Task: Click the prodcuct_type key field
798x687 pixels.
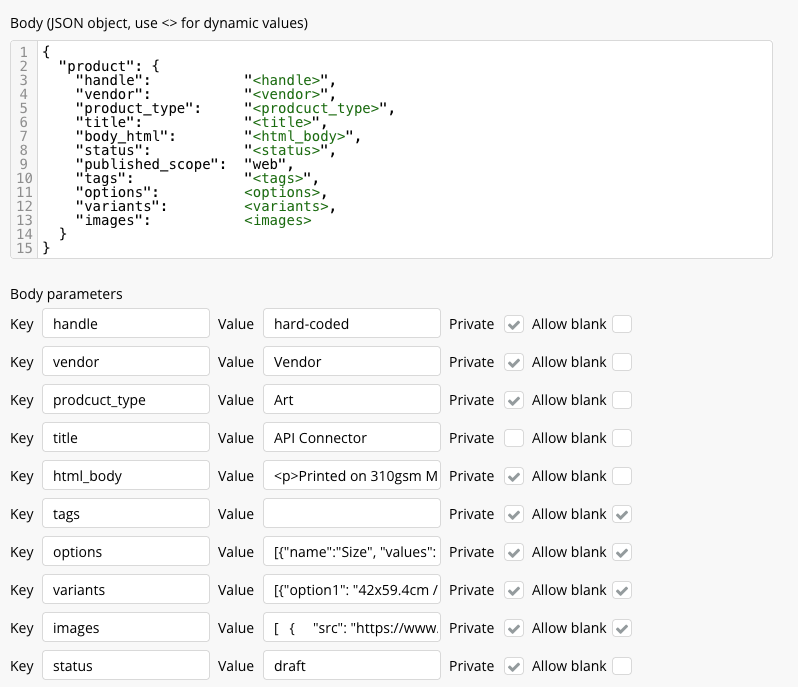Action: click(x=125, y=400)
